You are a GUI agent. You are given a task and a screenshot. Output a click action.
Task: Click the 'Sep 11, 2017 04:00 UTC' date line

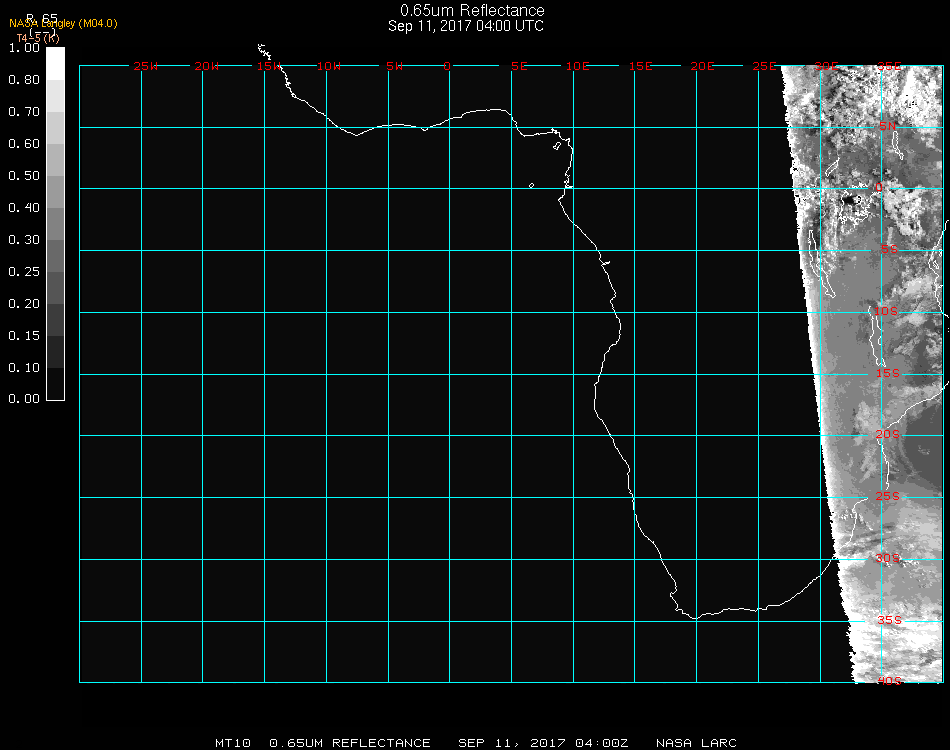tap(466, 26)
